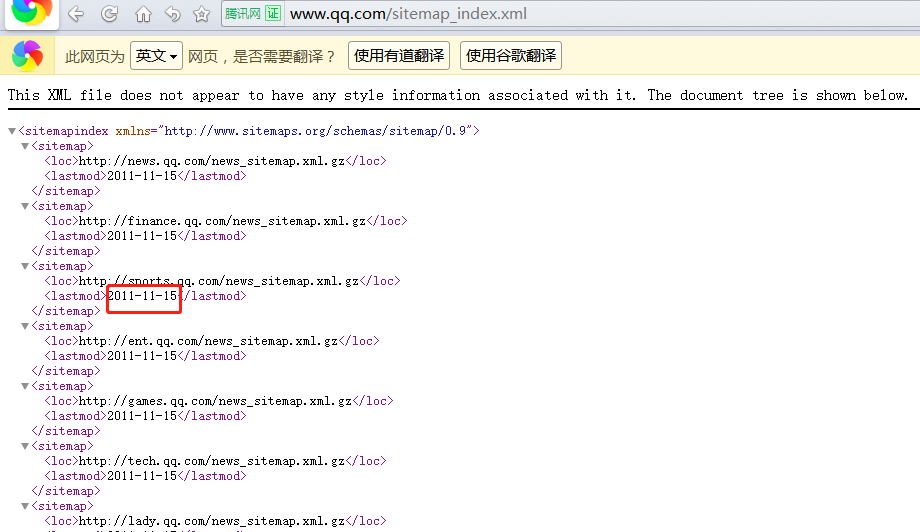Click the tech.qq.com sitemap URL text

(211, 461)
